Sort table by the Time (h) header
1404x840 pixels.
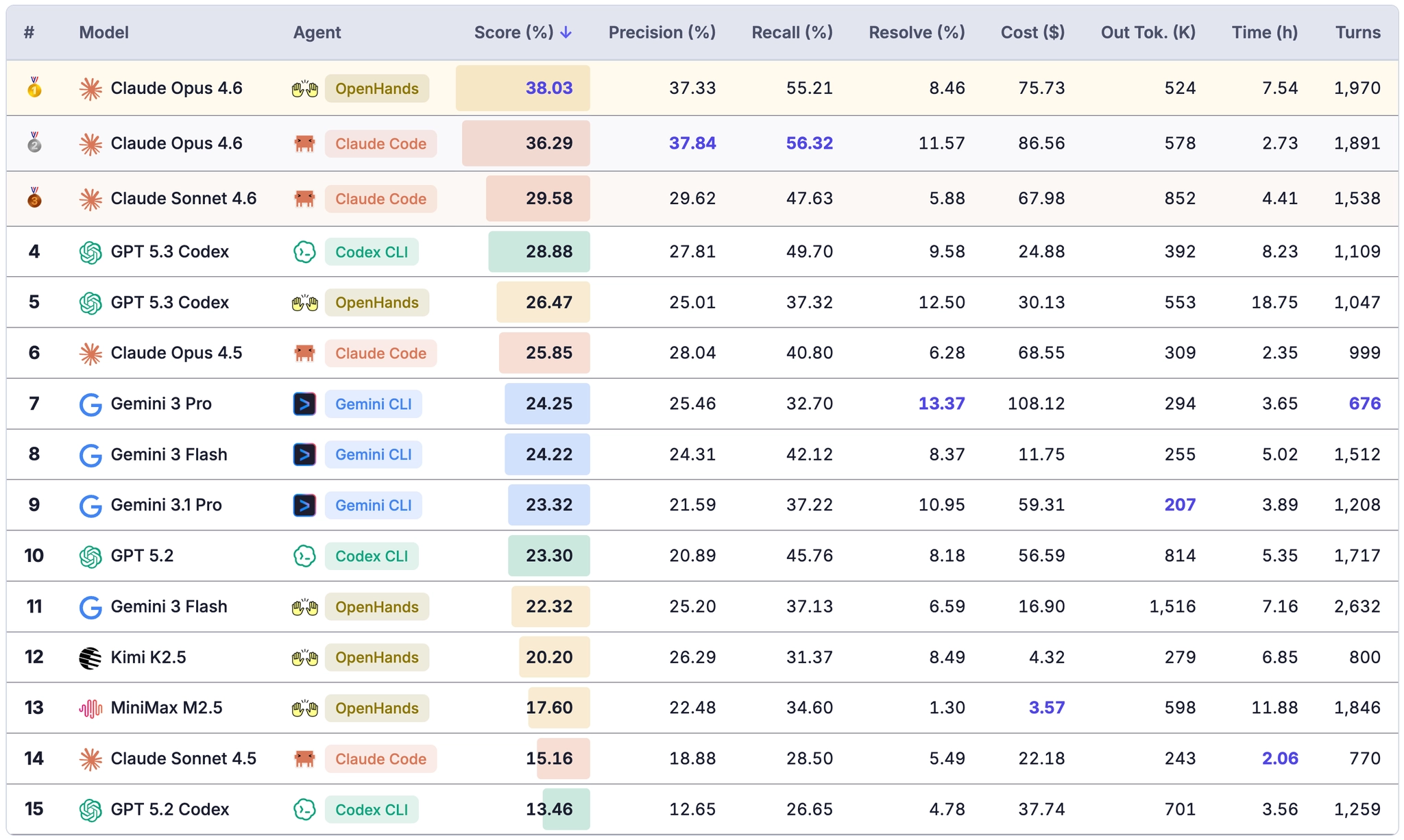(x=1264, y=33)
